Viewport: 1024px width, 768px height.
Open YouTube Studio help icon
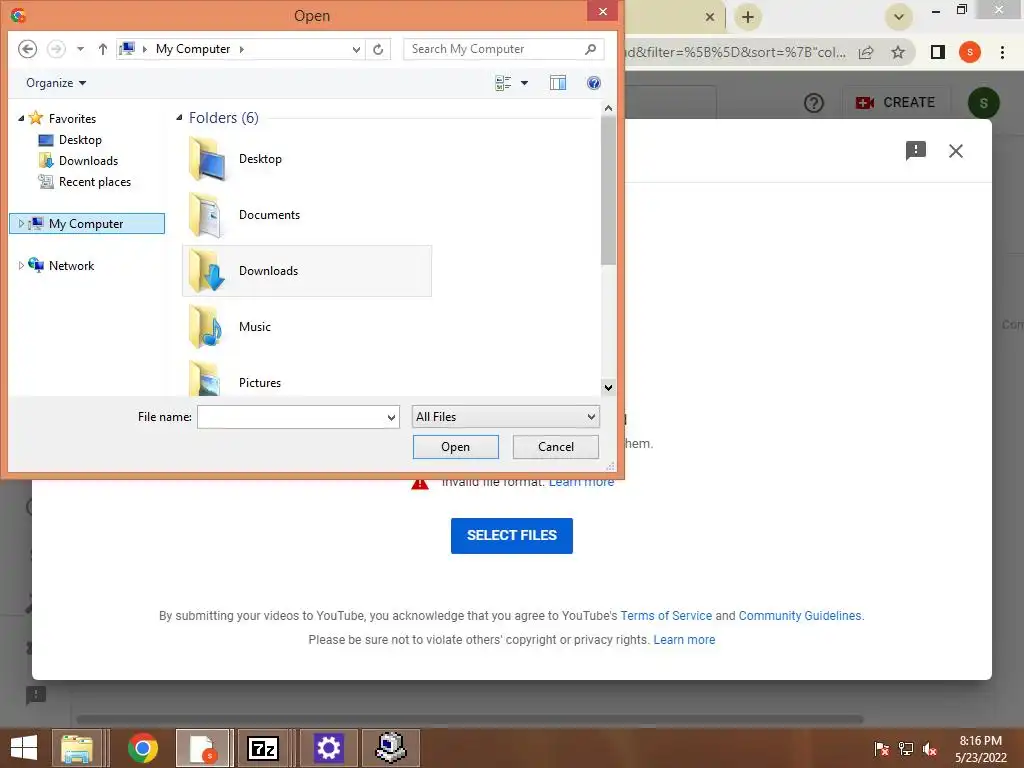pos(814,103)
